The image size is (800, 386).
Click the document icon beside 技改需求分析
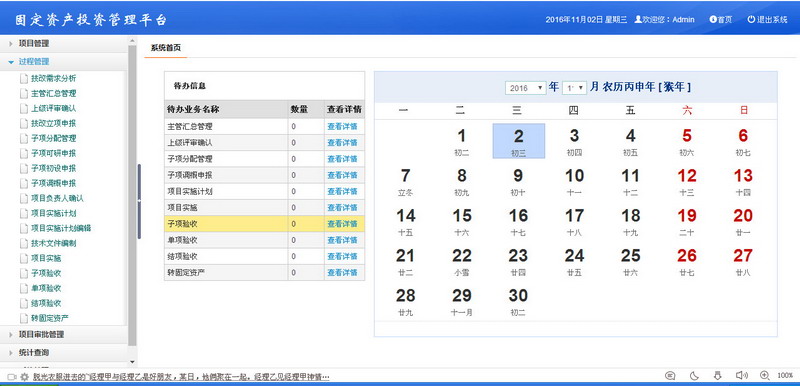[23, 79]
